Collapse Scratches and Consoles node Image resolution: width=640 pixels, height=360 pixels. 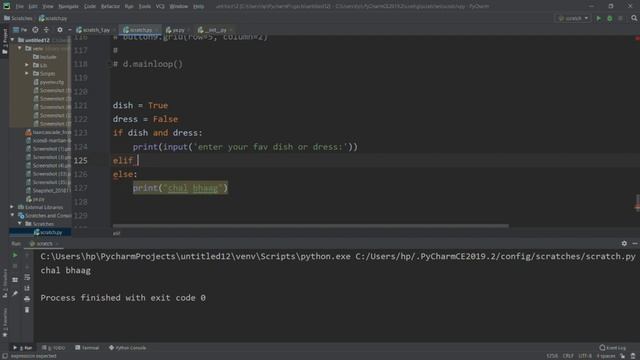tap(12, 216)
